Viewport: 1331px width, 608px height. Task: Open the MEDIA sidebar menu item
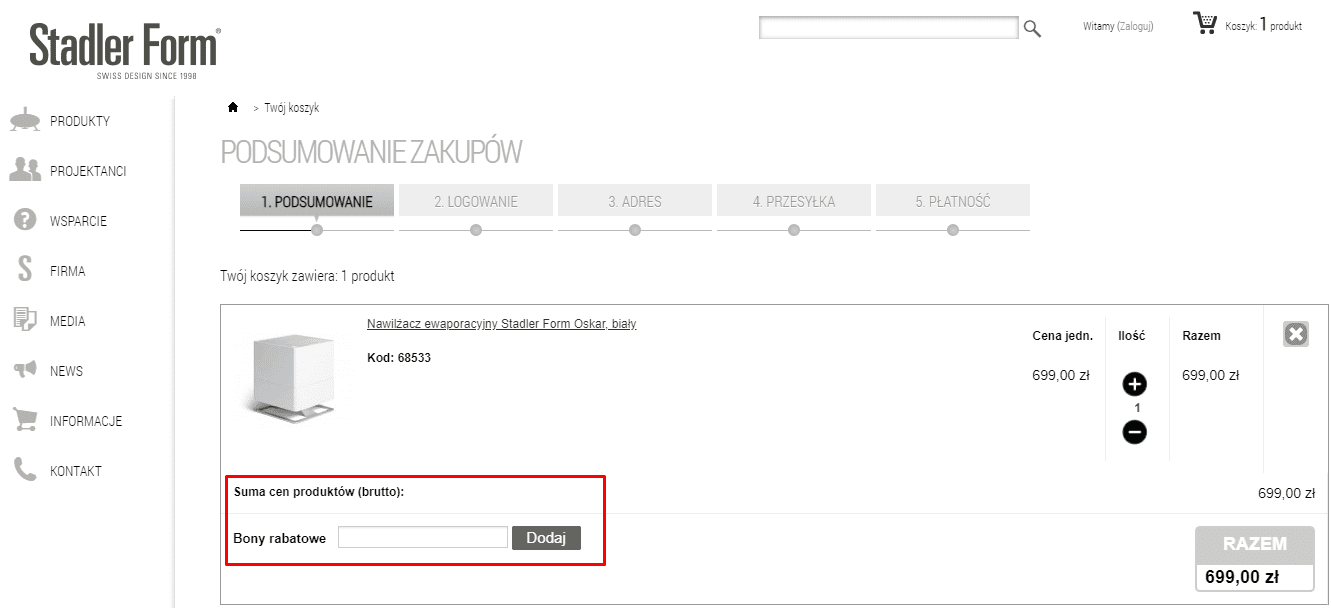(68, 321)
